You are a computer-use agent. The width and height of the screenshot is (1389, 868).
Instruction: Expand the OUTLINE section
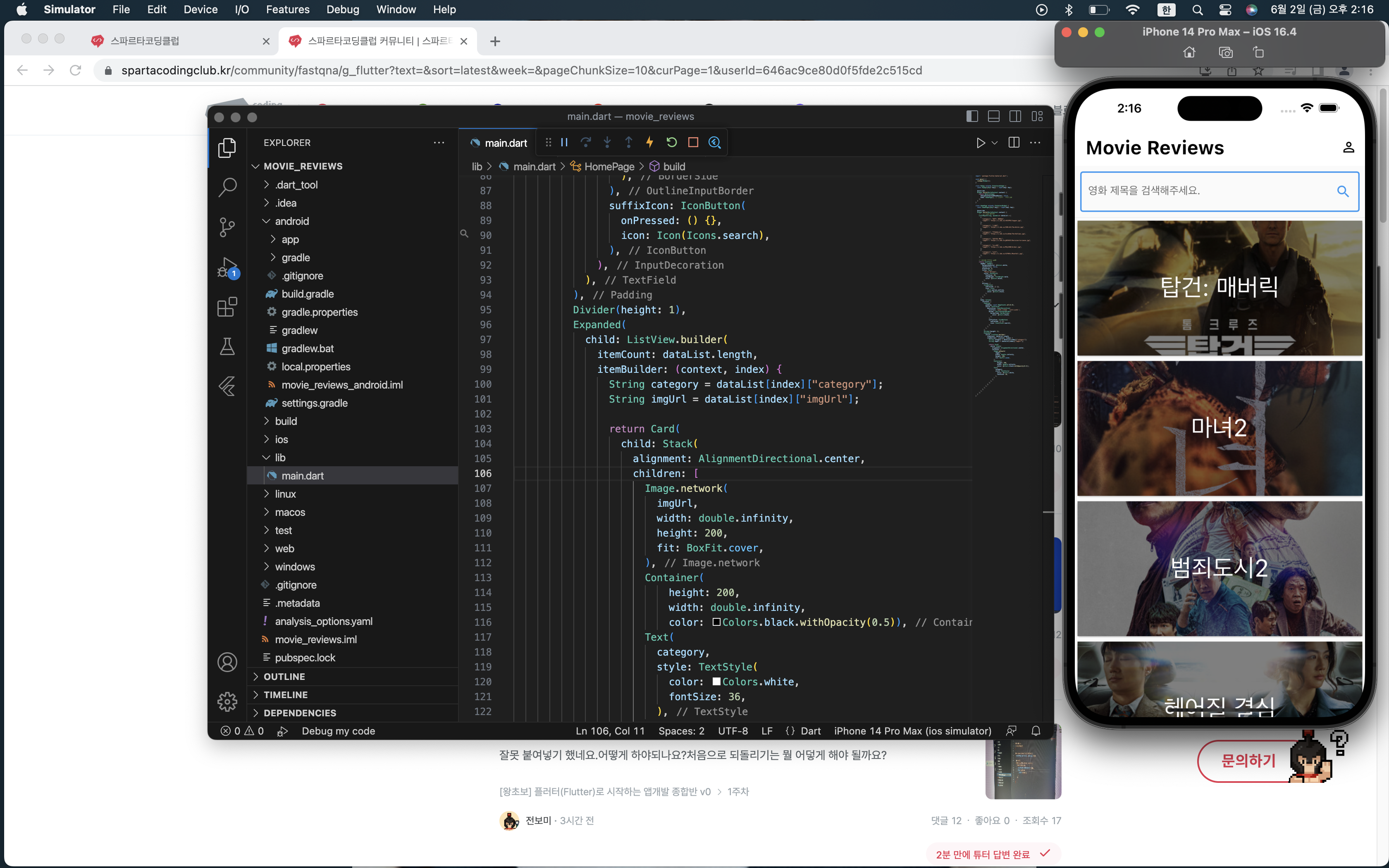(352, 676)
